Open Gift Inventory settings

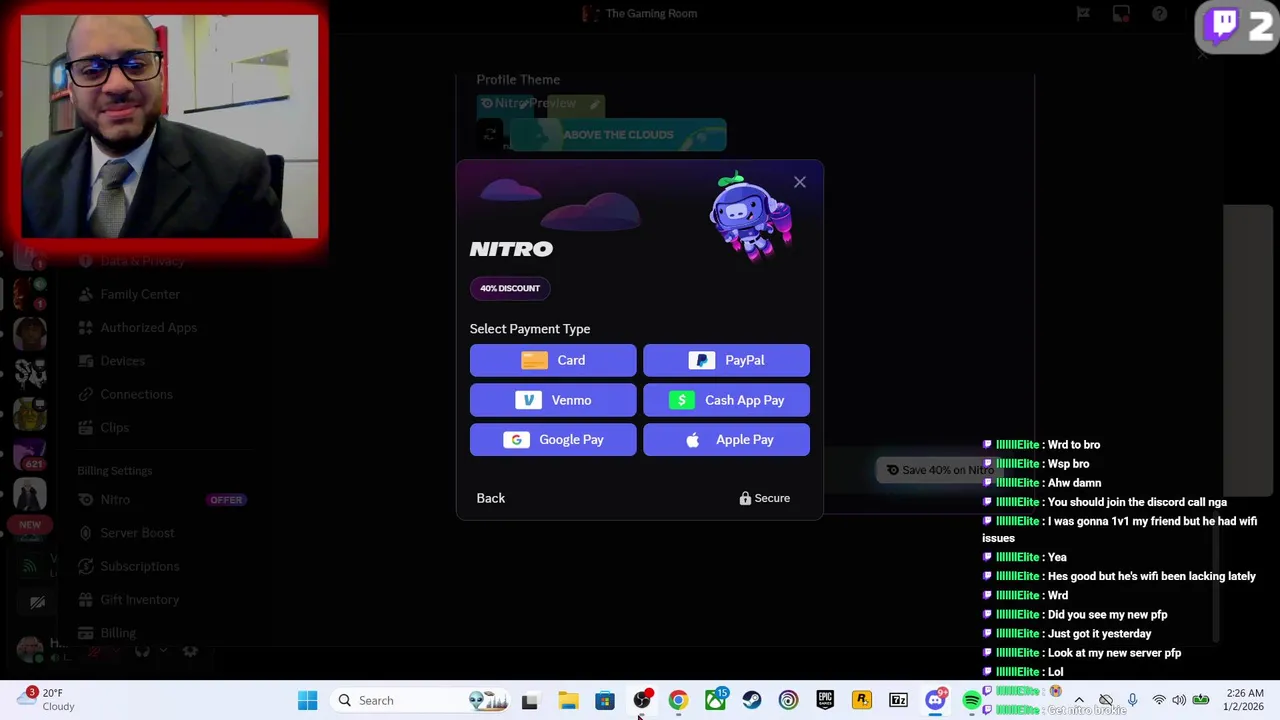click(x=139, y=599)
